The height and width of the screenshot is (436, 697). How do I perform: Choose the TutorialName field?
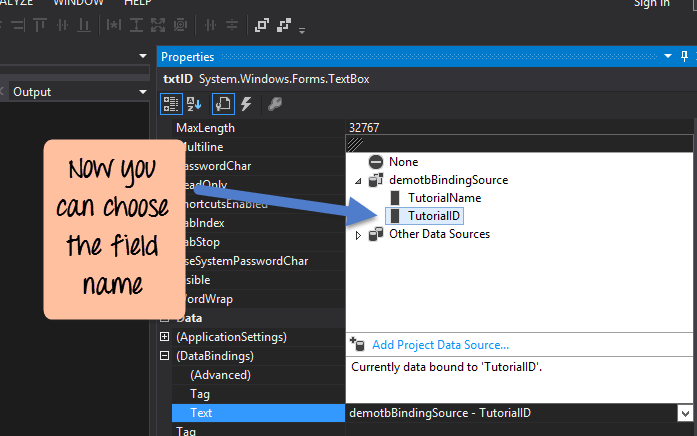[x=443, y=198]
